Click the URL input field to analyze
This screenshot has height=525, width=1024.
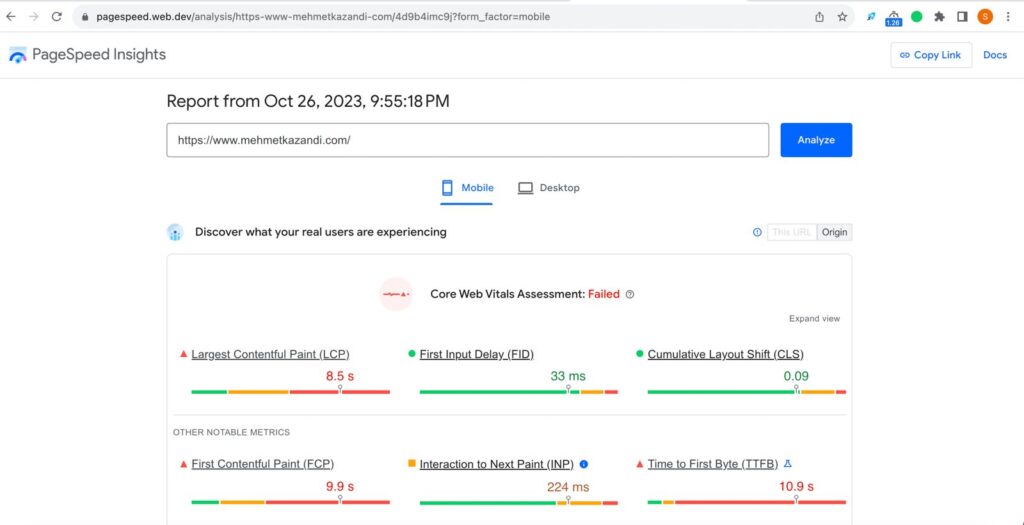(x=467, y=140)
